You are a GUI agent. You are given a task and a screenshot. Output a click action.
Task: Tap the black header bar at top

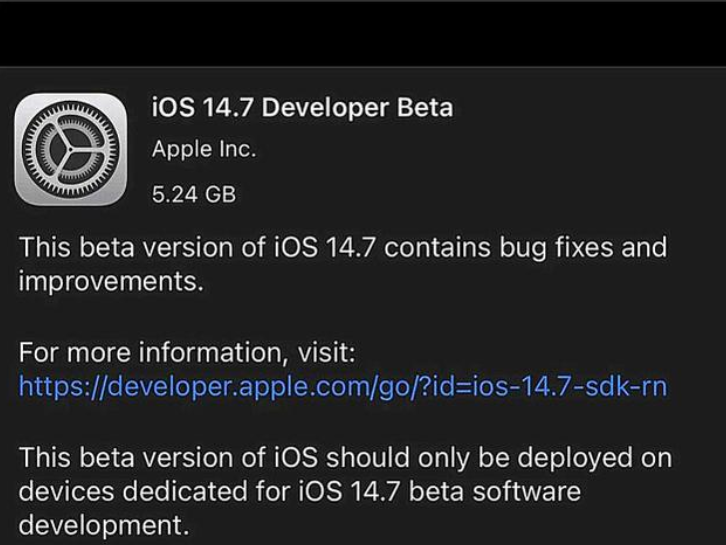[x=363, y=33]
